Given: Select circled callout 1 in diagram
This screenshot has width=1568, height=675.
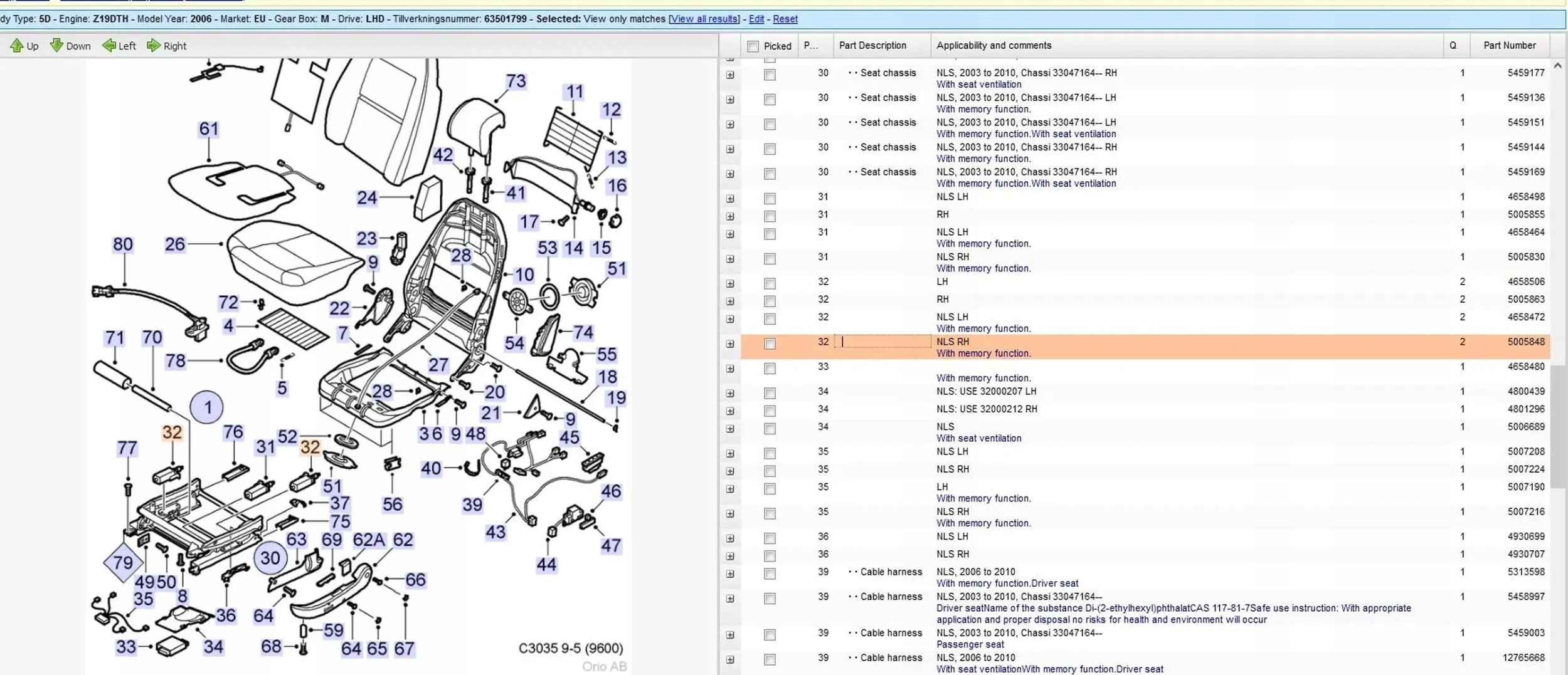Looking at the screenshot, I should pos(206,407).
